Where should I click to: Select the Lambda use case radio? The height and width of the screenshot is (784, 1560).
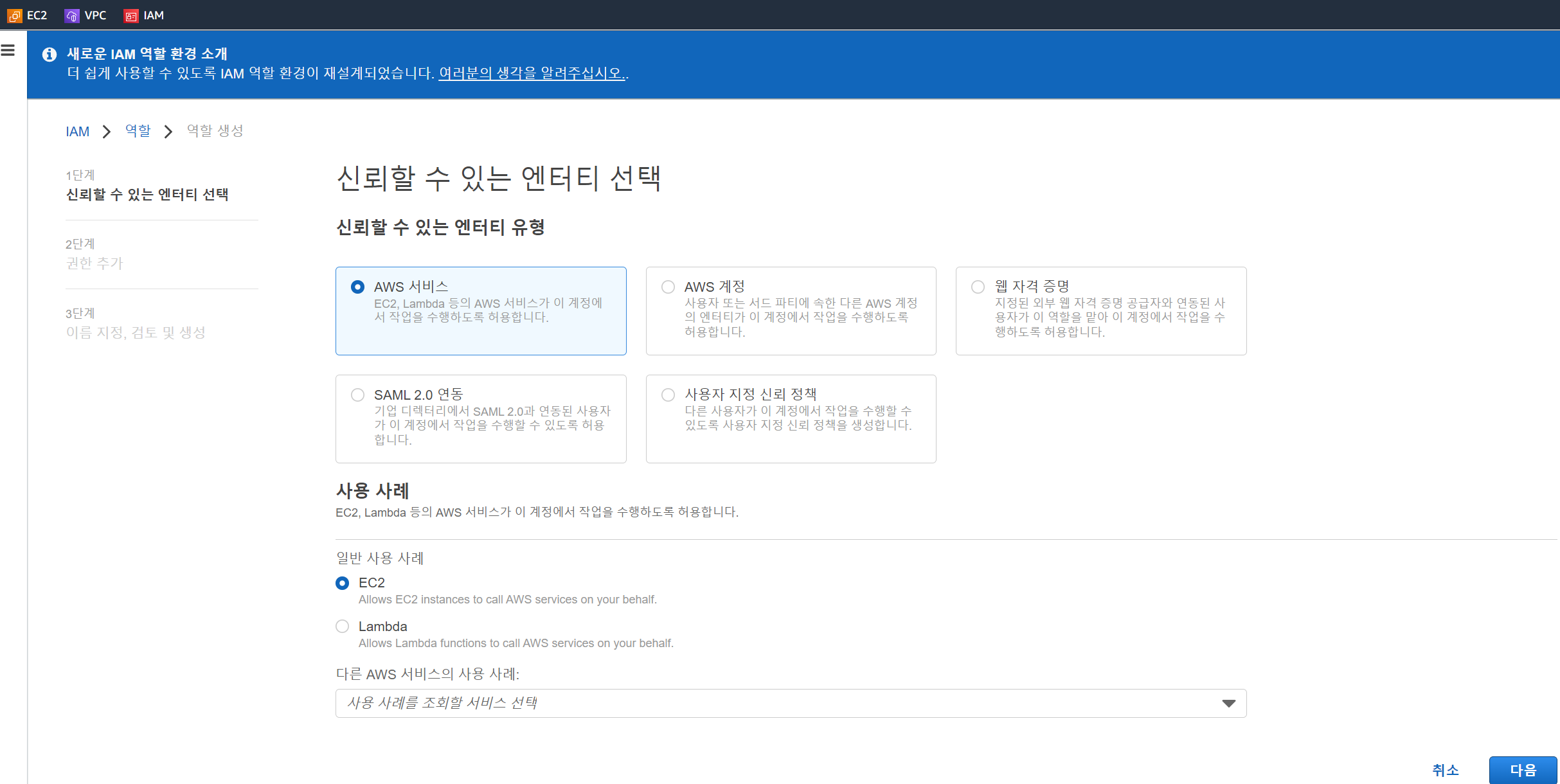click(x=343, y=627)
